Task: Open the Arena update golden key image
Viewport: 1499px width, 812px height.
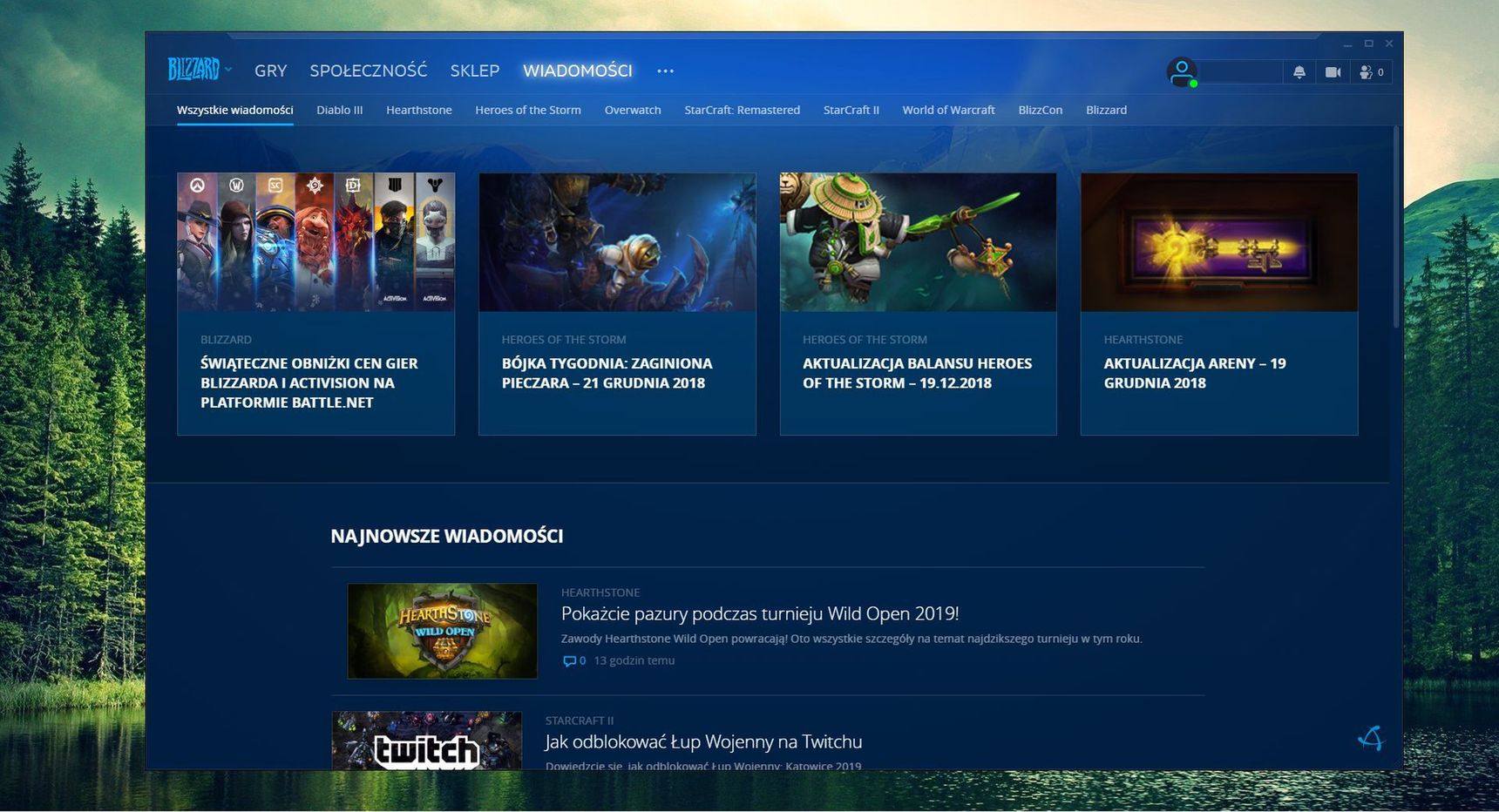Action: click(1219, 242)
